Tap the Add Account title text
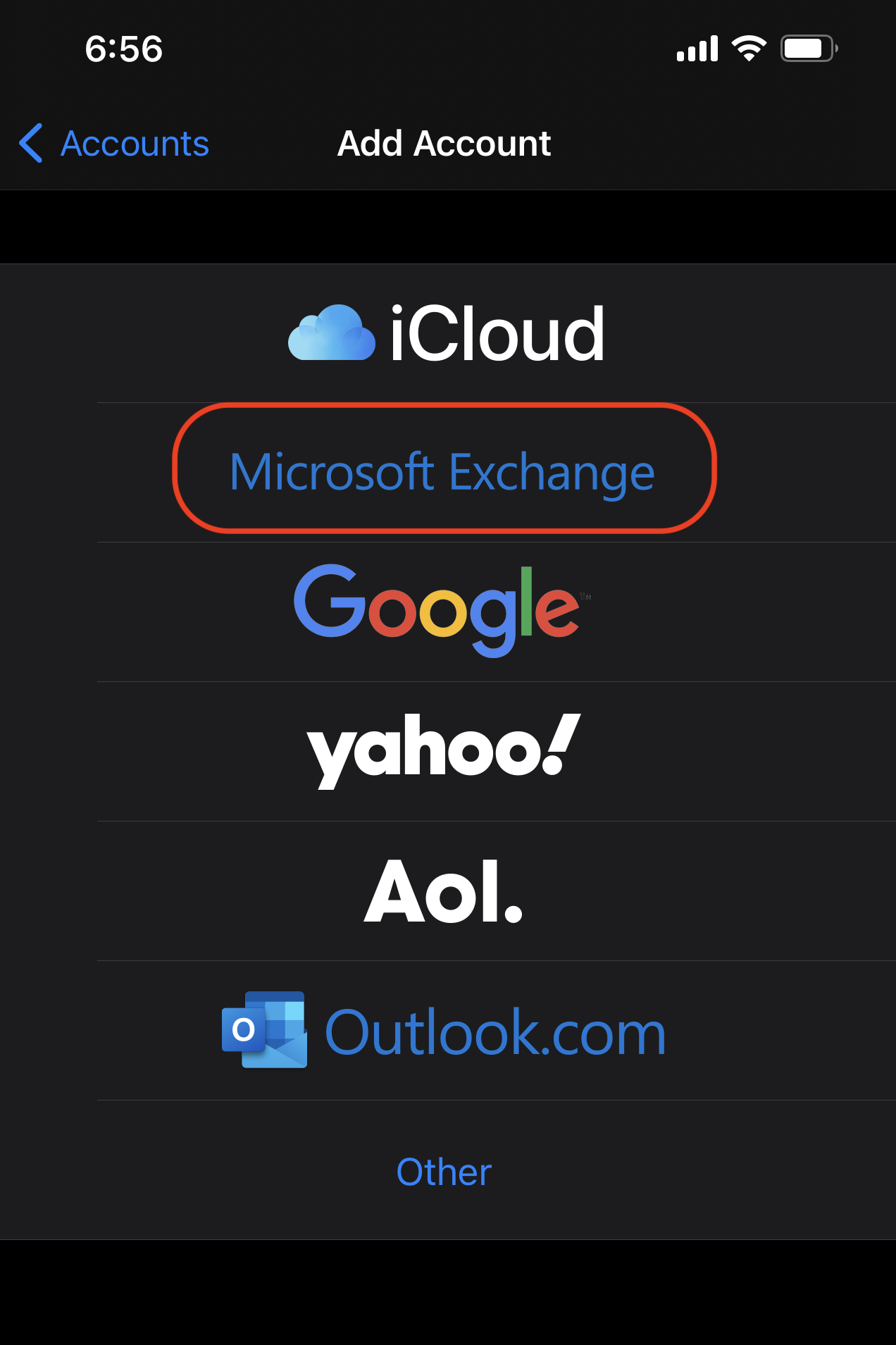896x1345 pixels. [x=444, y=143]
